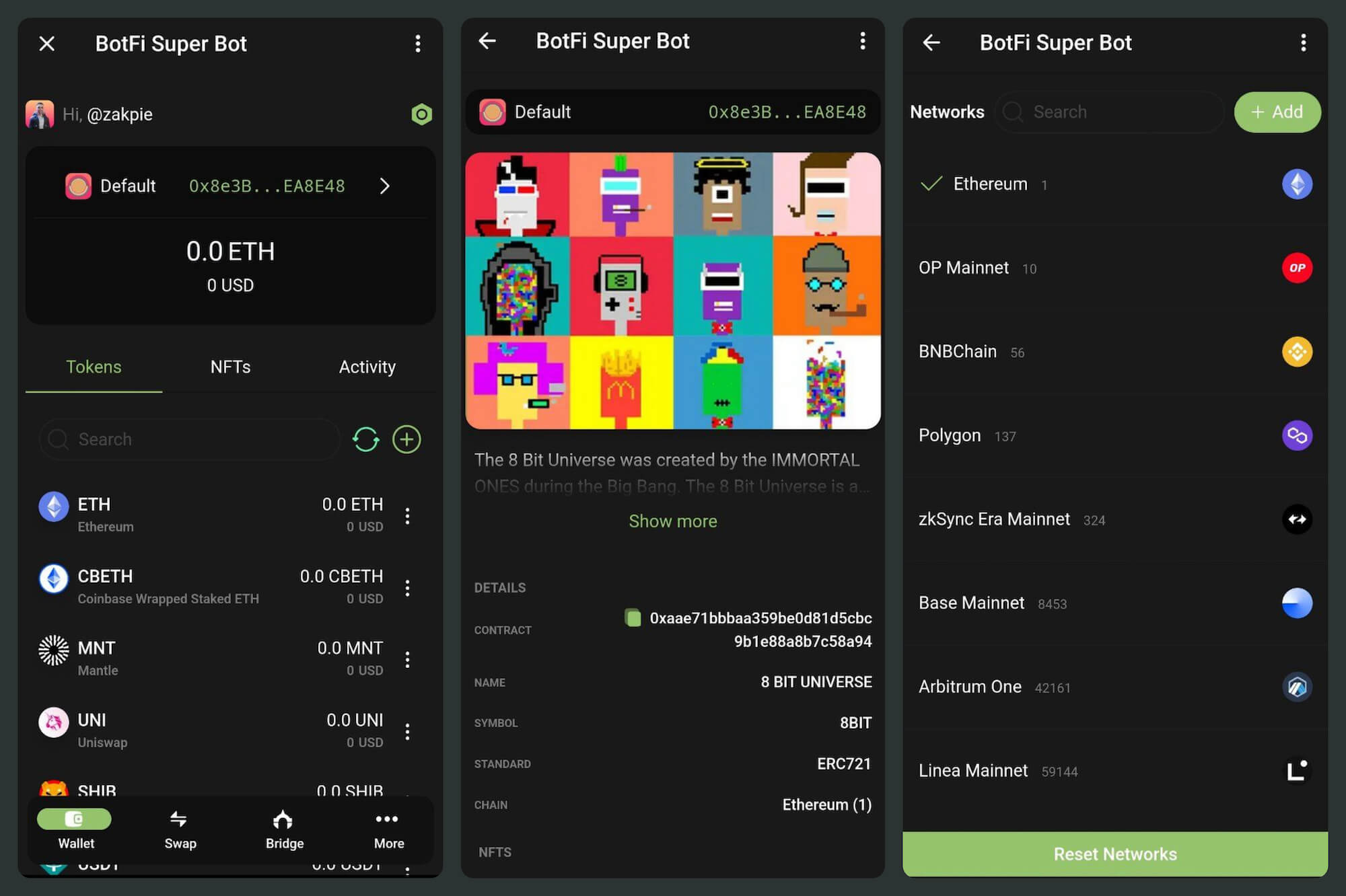Image resolution: width=1346 pixels, height=896 pixels.
Task: Click the refresh tokens icon
Action: click(365, 439)
